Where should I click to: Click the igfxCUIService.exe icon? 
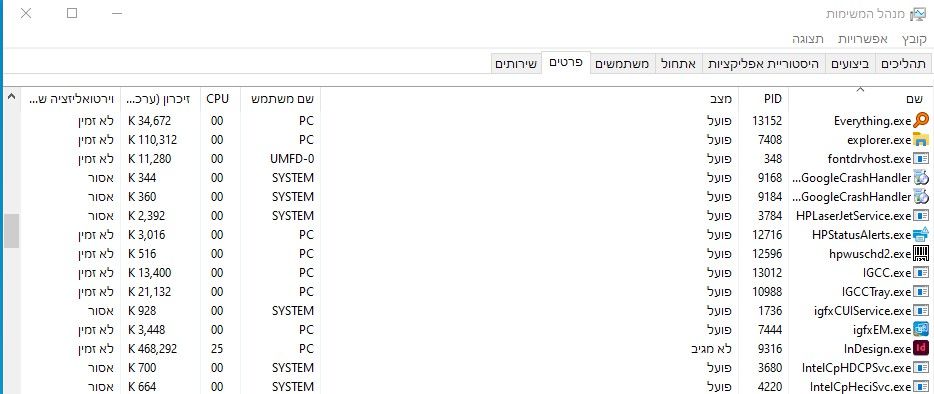(x=921, y=311)
